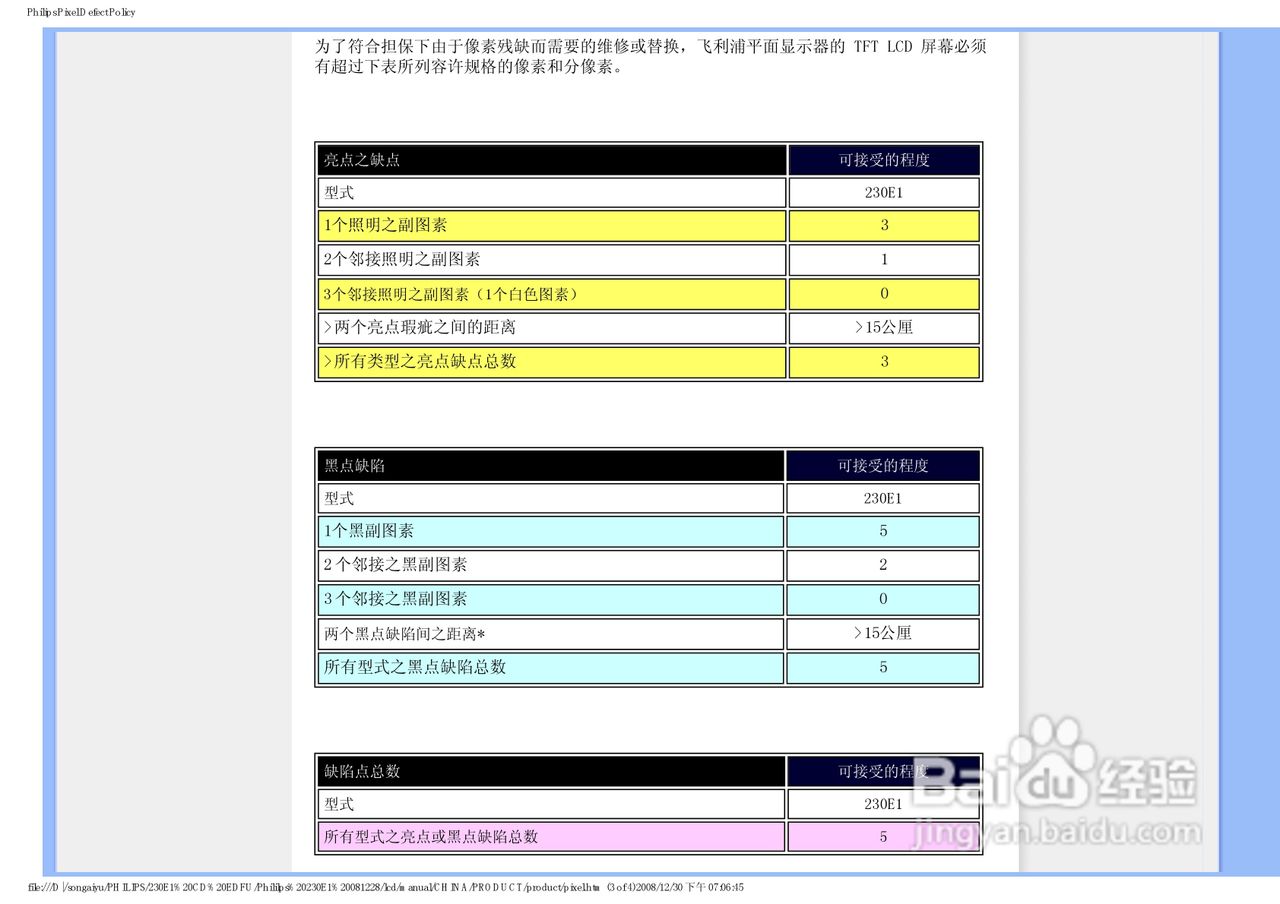This screenshot has height=904, width=1280.
Task: Select '所有型式之亮点或黑点缺陷总数' row
Action: pyautogui.click(x=552, y=837)
